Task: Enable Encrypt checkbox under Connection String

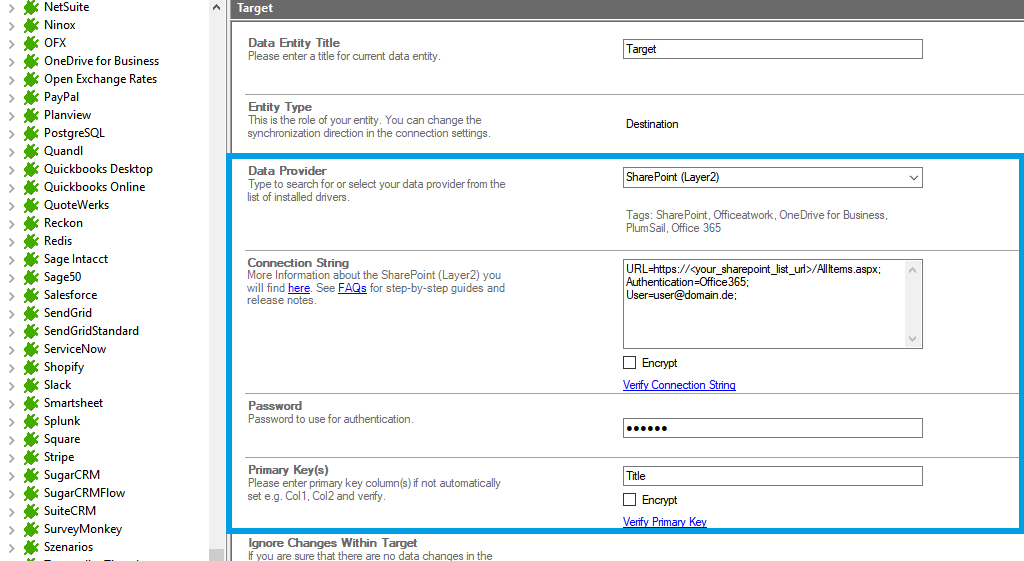Action: (x=630, y=363)
